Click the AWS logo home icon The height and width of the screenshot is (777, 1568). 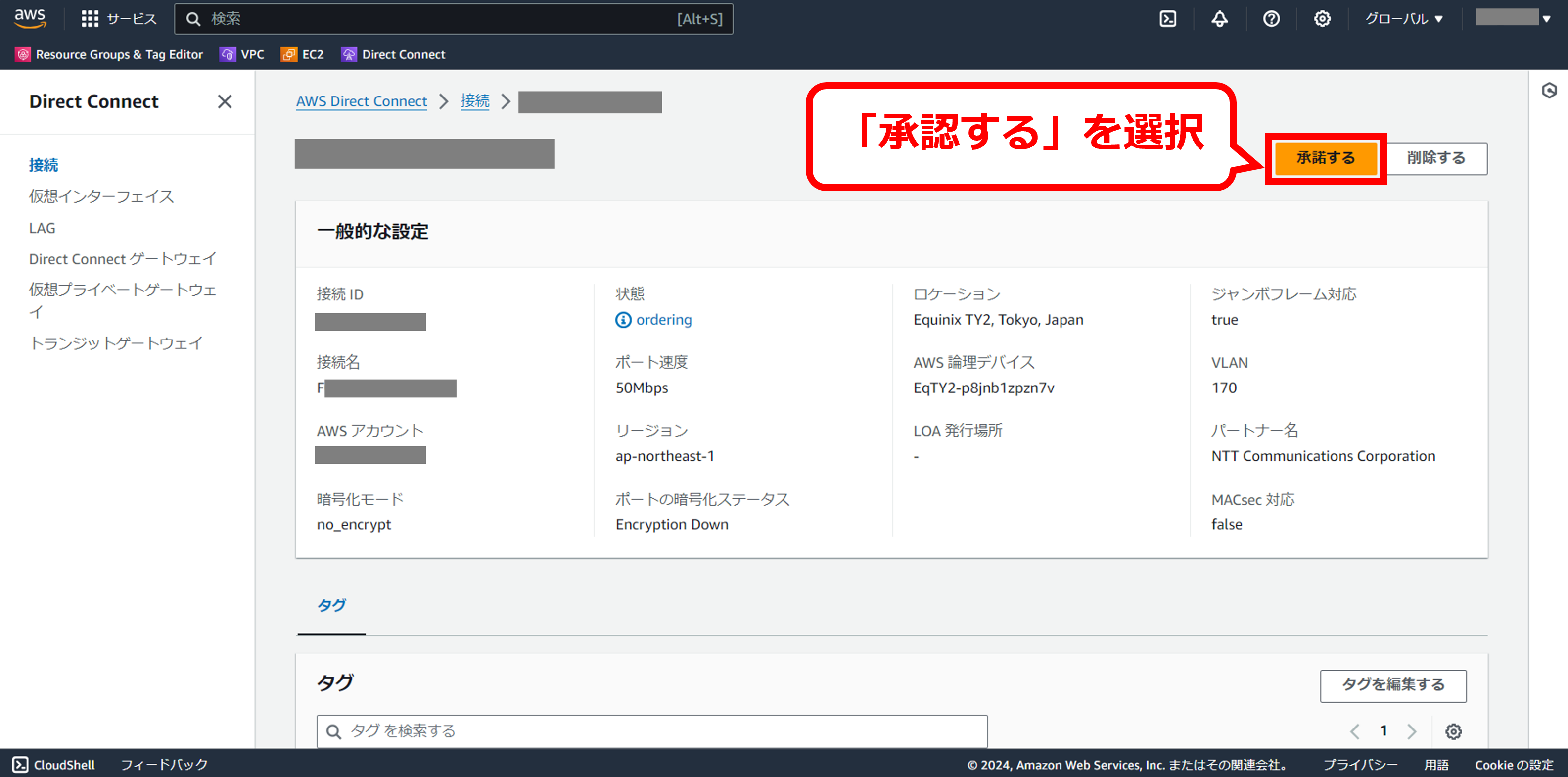pyautogui.click(x=30, y=18)
